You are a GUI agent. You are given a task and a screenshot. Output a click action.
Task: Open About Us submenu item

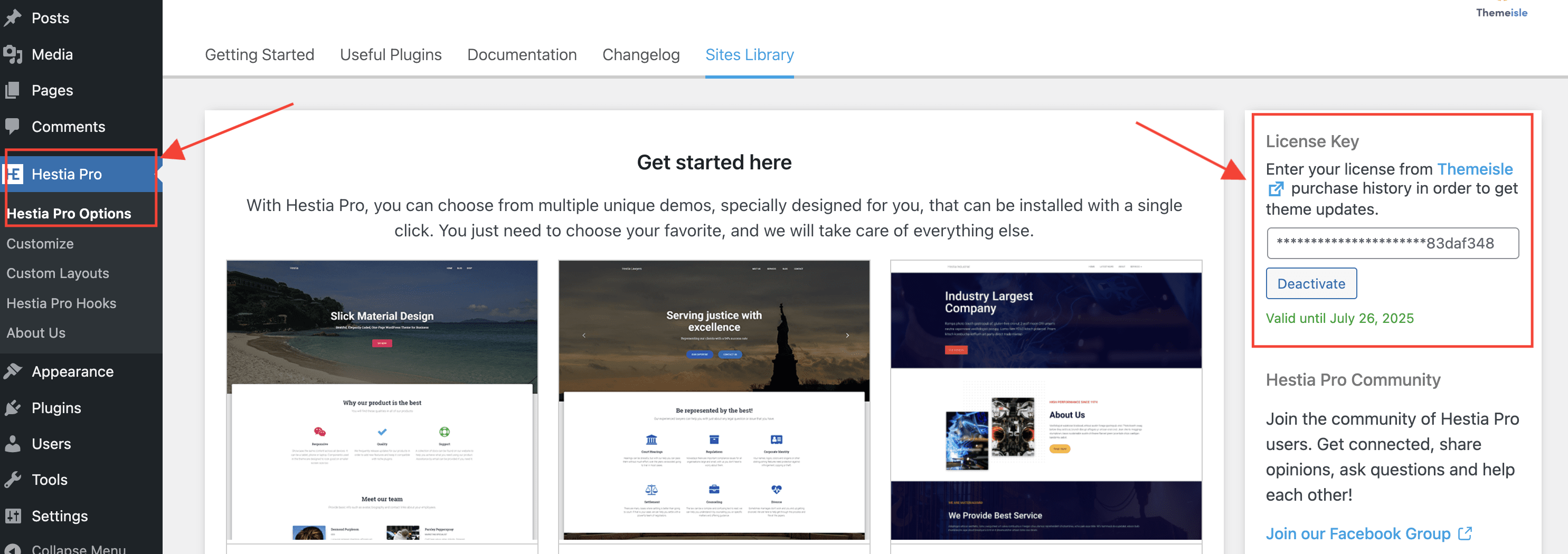point(36,332)
